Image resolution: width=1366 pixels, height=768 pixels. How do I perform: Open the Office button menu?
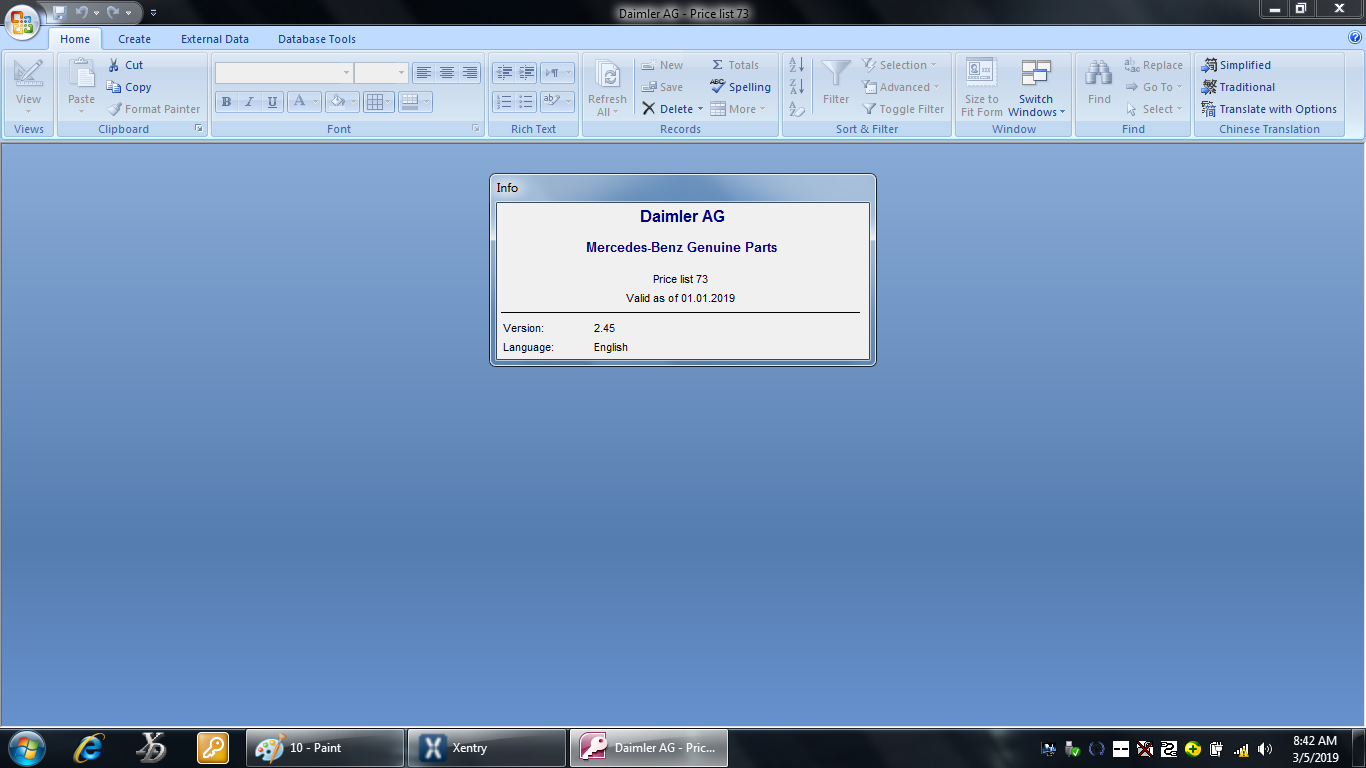[22, 21]
